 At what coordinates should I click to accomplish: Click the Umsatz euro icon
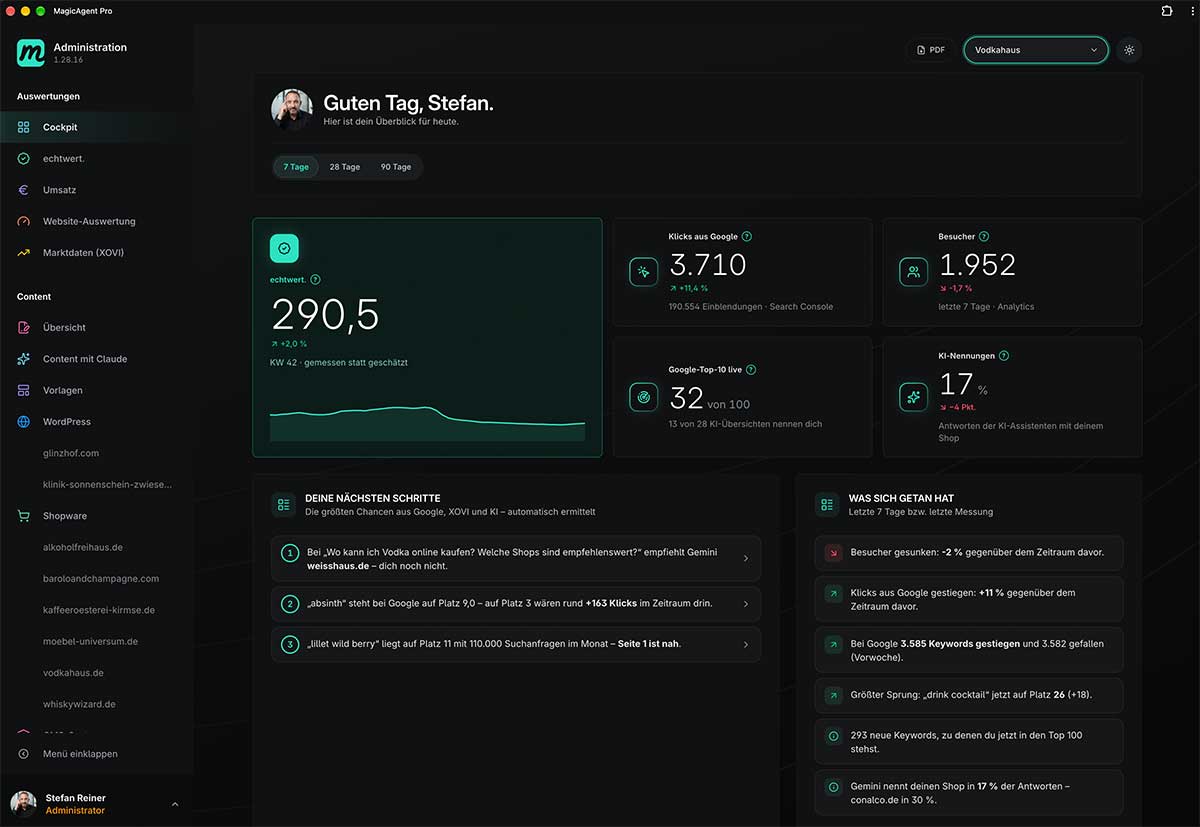(24, 190)
